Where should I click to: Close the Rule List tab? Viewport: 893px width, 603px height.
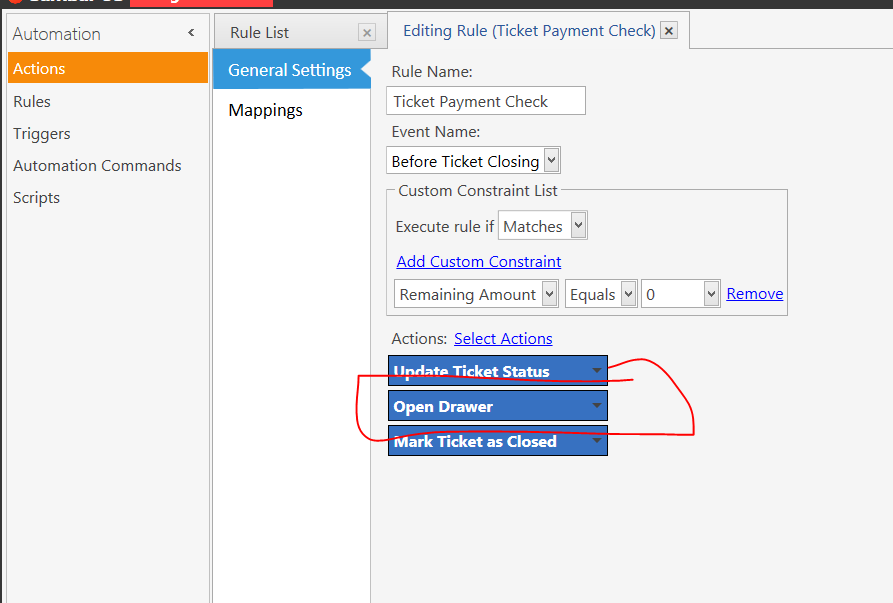click(367, 33)
